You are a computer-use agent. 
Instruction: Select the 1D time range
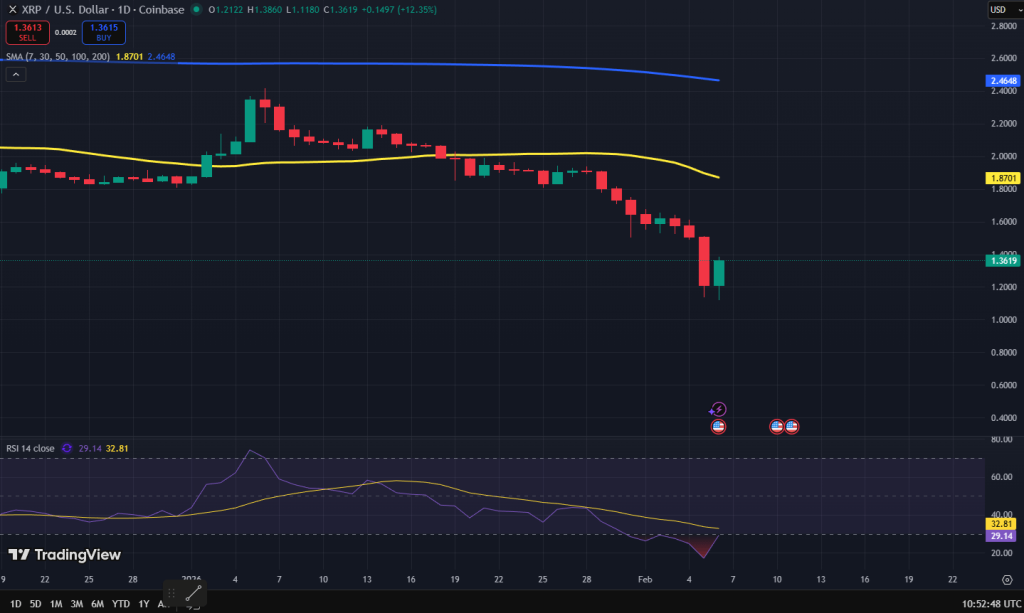[x=15, y=604]
